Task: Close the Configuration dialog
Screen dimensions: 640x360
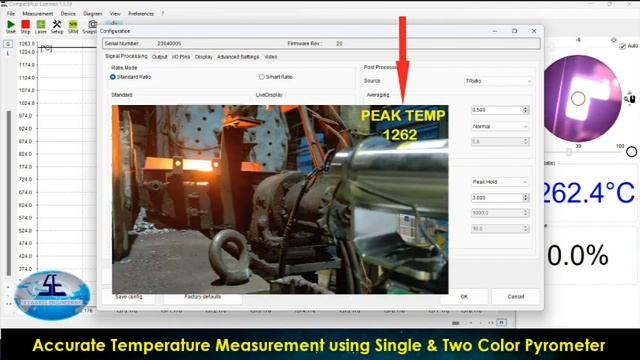Action: pyautogui.click(x=534, y=31)
